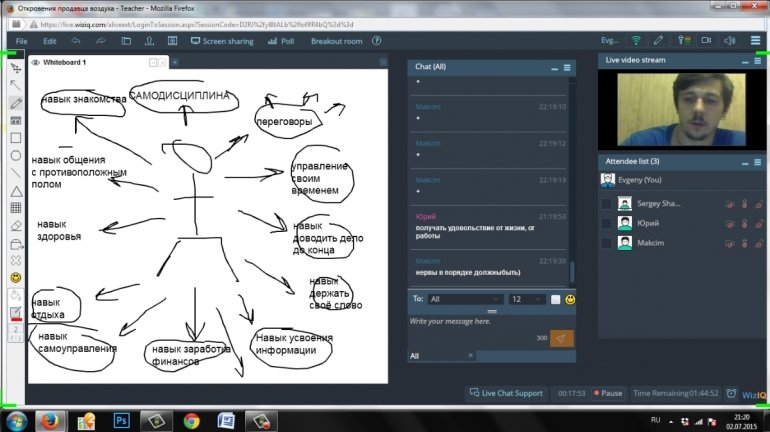Open the Edit menu

pyautogui.click(x=49, y=41)
